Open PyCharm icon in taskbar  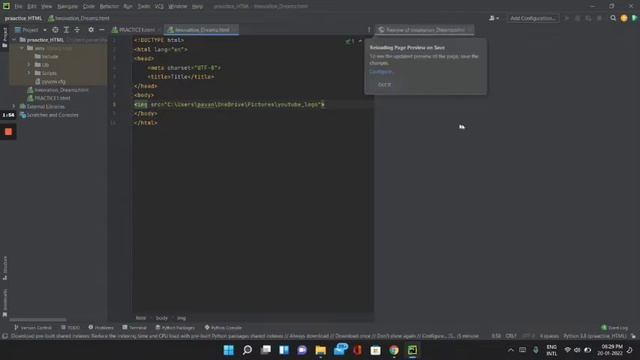412,350
